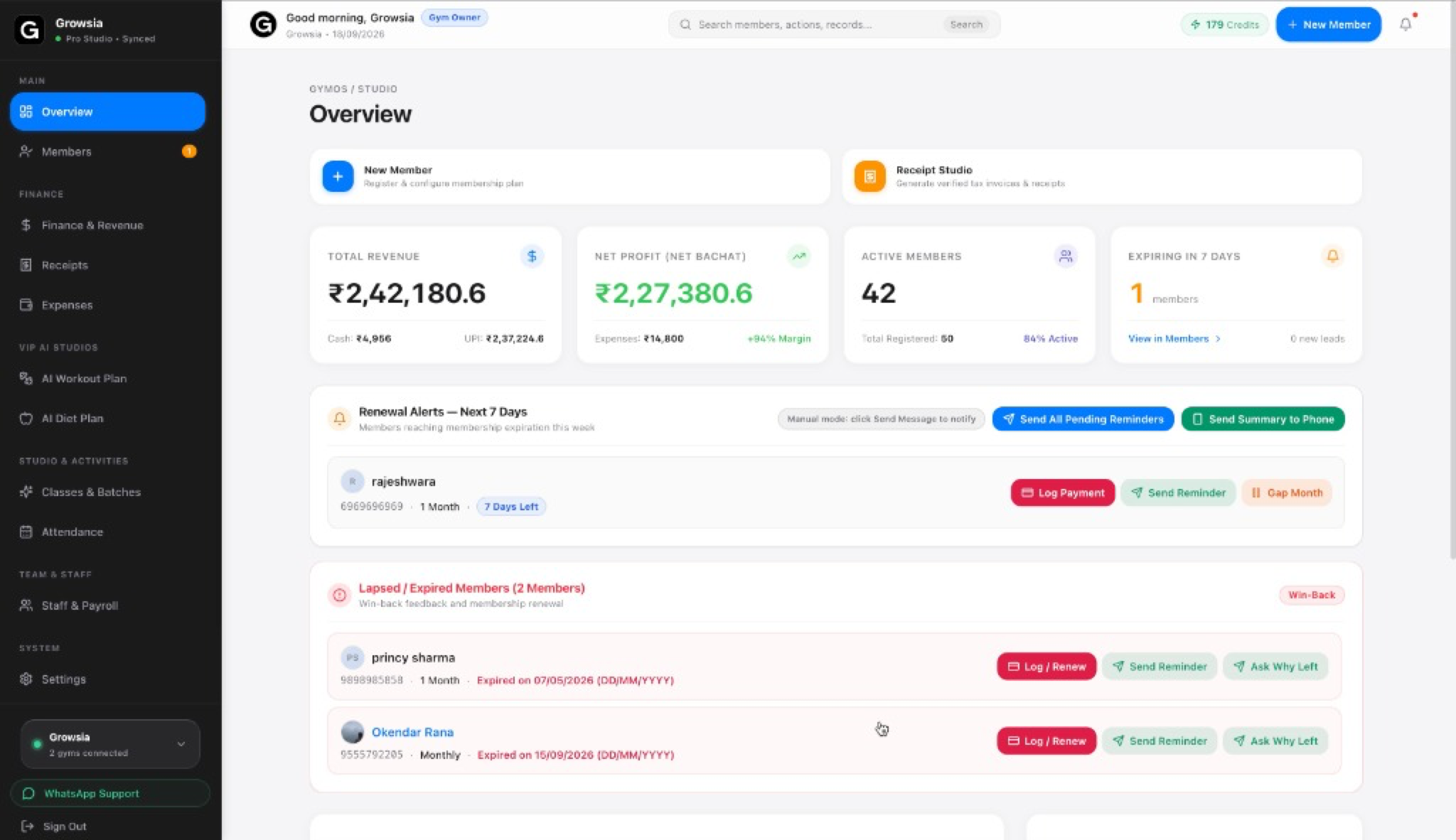Open Settings from the sidebar

point(107,679)
